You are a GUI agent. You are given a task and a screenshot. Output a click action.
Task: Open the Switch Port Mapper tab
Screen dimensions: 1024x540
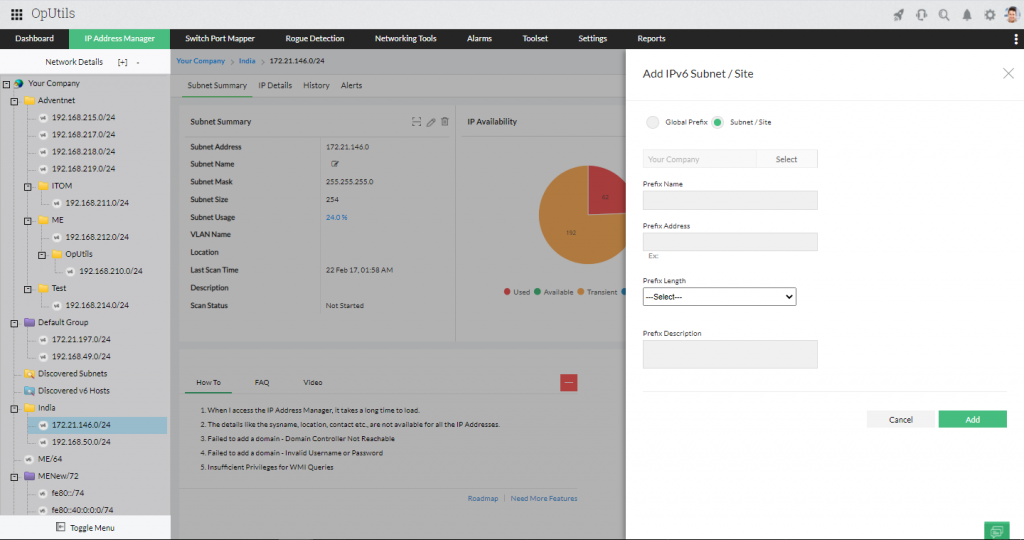[x=220, y=39]
